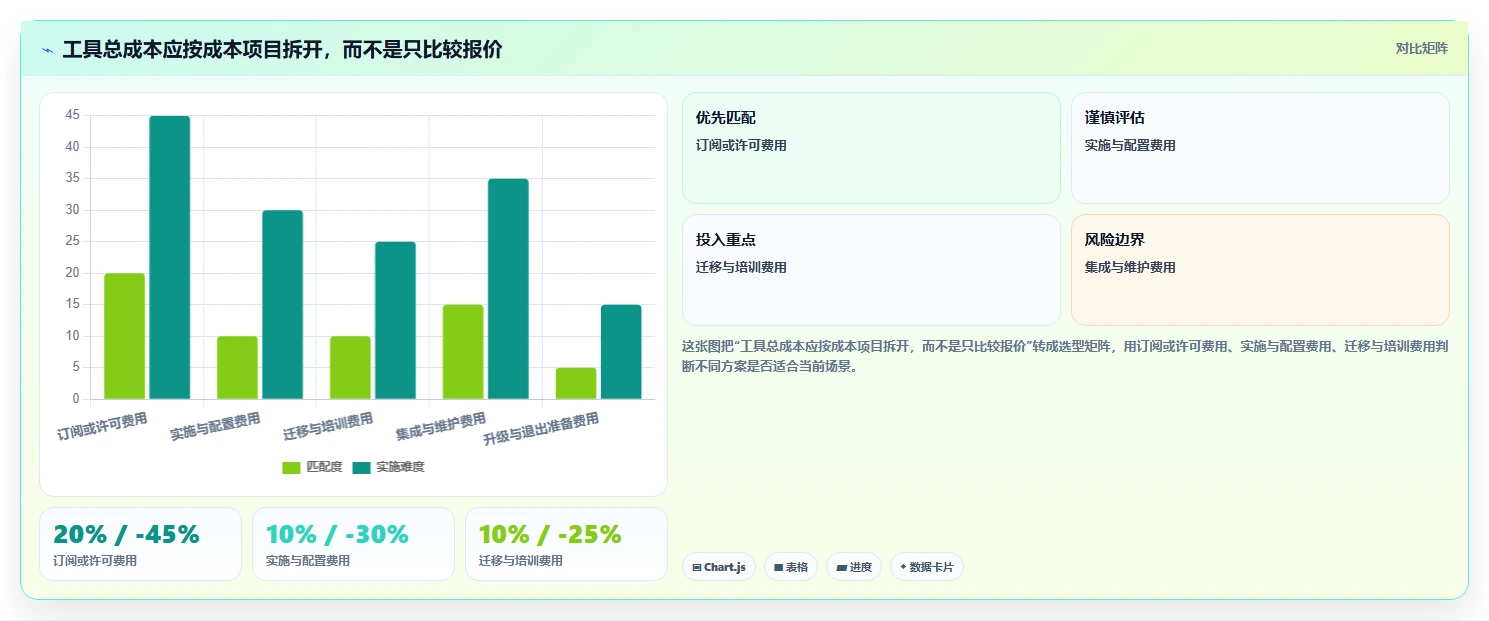
Task: Click the 匹配度 bar for 集成与维护费用
Action: 463,352
